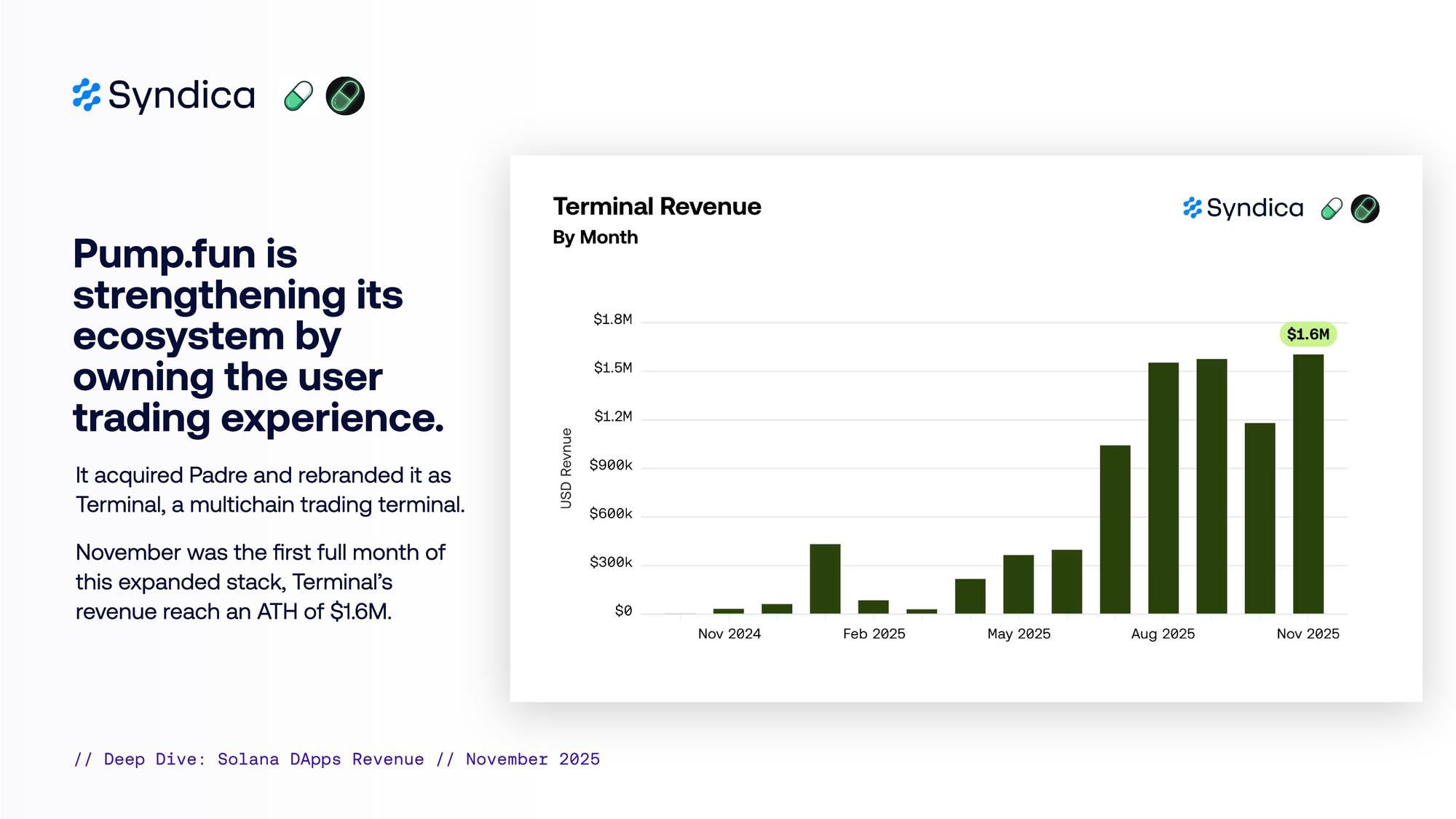Click the Terminal Revenue chart title
The width and height of the screenshot is (1456, 819).
(657, 207)
